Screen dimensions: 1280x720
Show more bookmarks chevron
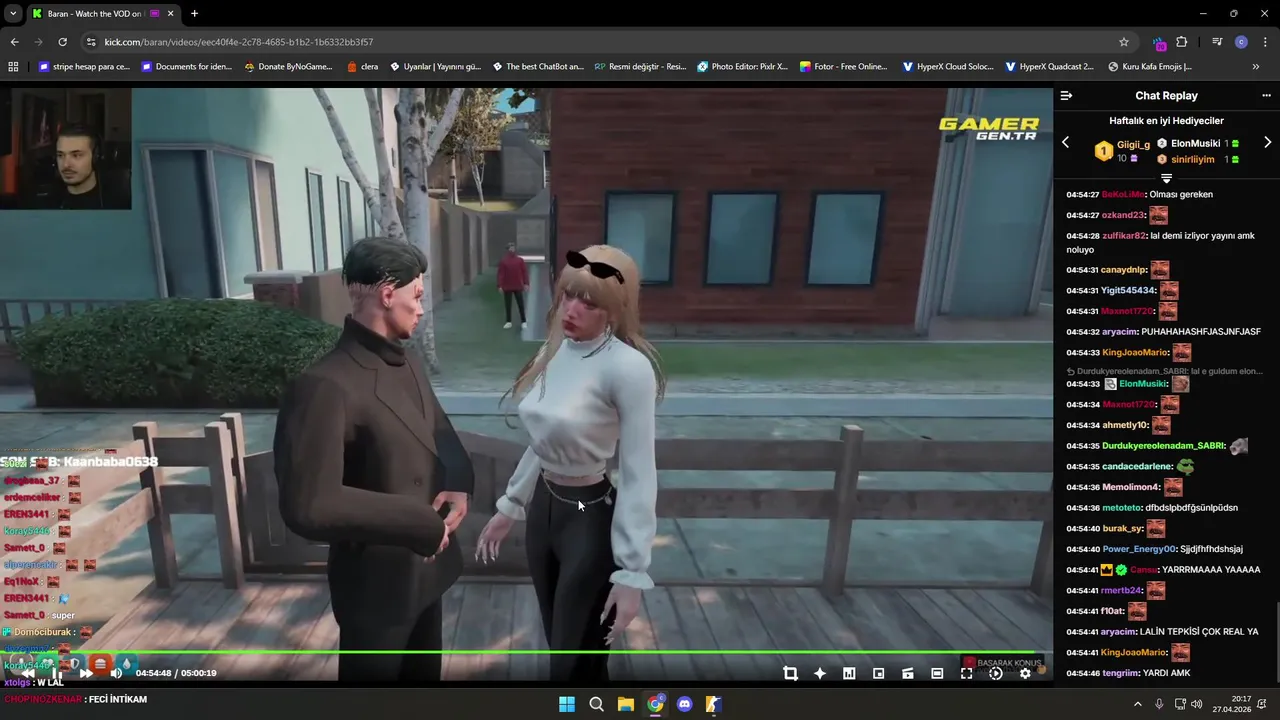pyautogui.click(x=1256, y=67)
